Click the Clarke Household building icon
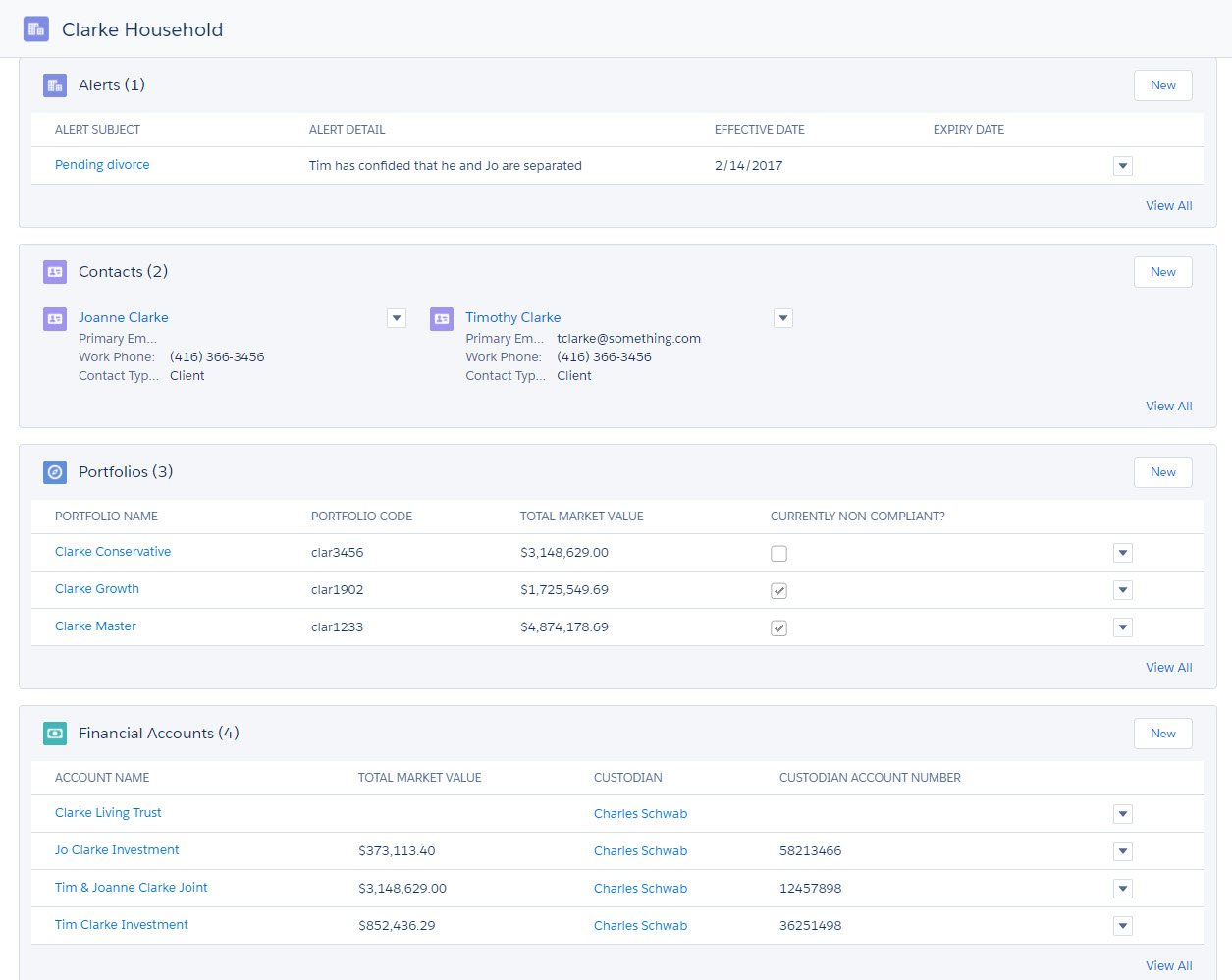 click(x=36, y=29)
